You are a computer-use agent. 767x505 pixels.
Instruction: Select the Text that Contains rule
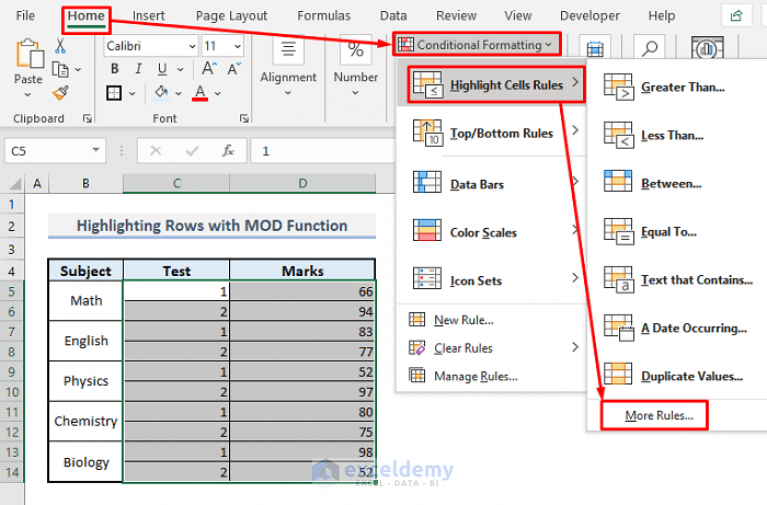pos(678,280)
